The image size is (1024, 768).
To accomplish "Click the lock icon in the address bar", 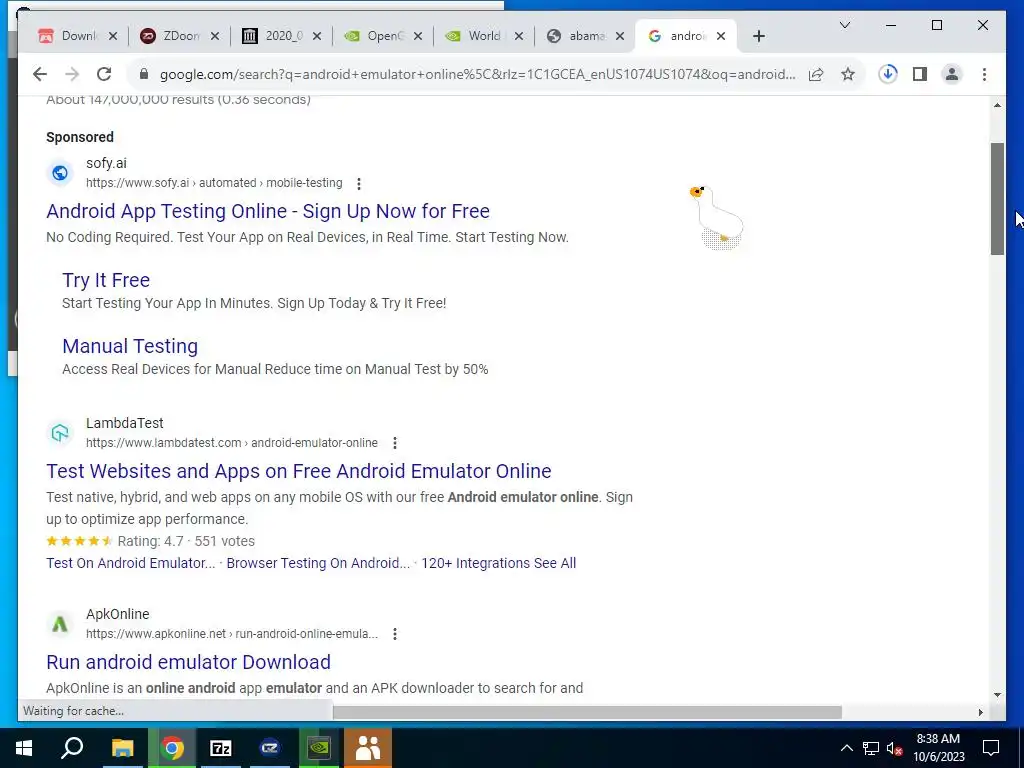I will [144, 74].
